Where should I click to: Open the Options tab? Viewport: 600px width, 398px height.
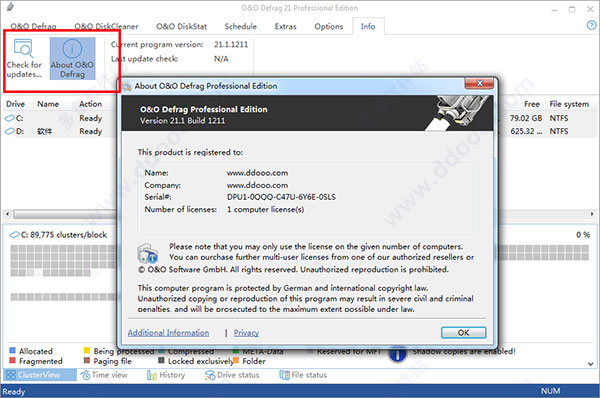(x=328, y=26)
